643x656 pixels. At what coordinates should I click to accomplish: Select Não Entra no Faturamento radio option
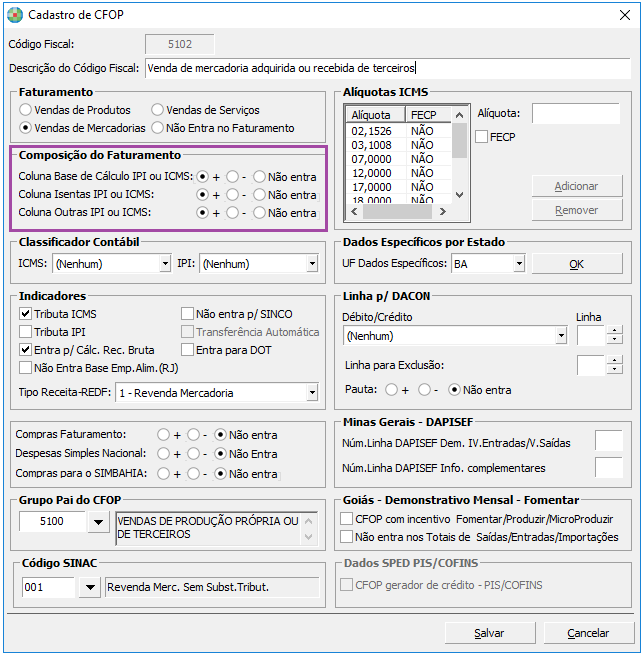tap(157, 128)
